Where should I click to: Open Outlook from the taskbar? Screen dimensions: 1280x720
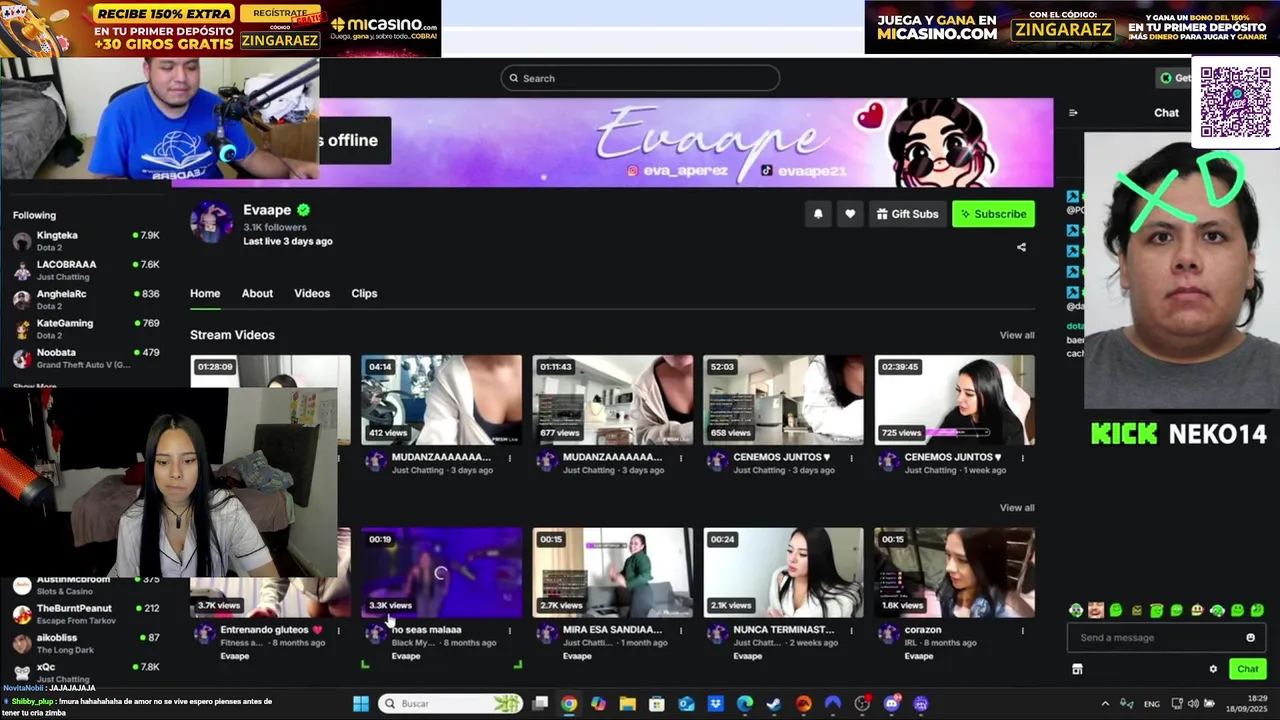tap(686, 704)
